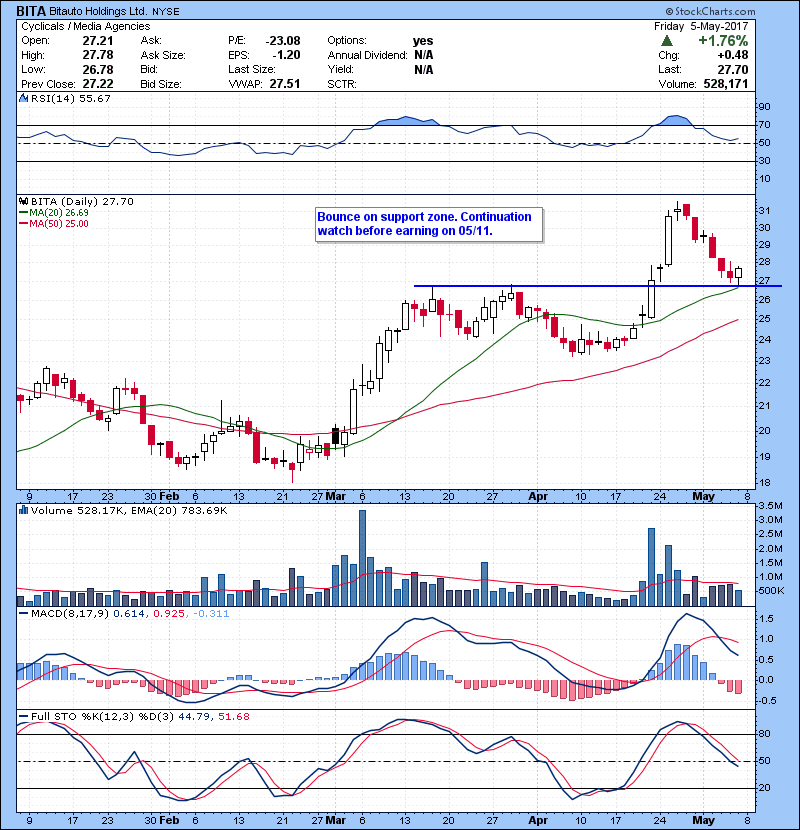800x830 pixels.
Task: Click the 80 level on stochastic axis
Action: pyautogui.click(x=764, y=734)
